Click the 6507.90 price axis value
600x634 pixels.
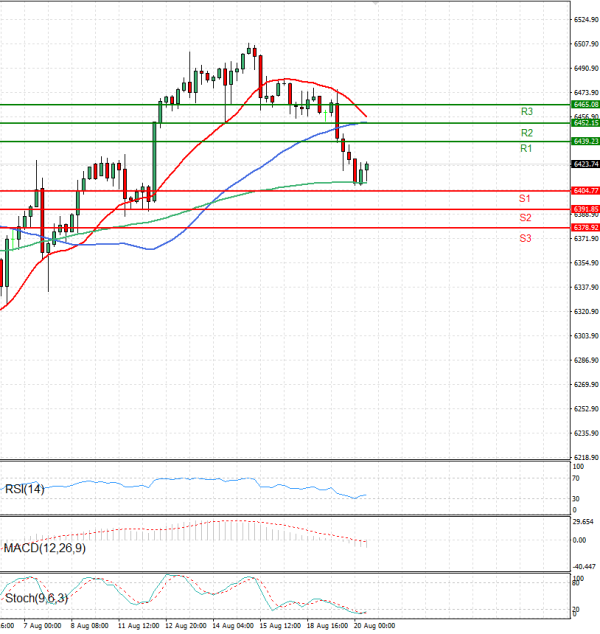coord(586,44)
